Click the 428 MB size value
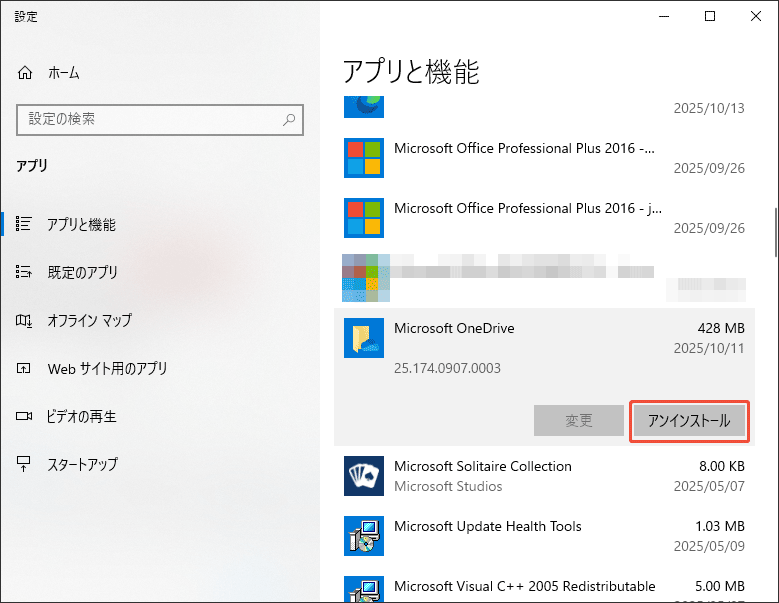Screen dimensions: 779x603 [721, 328]
